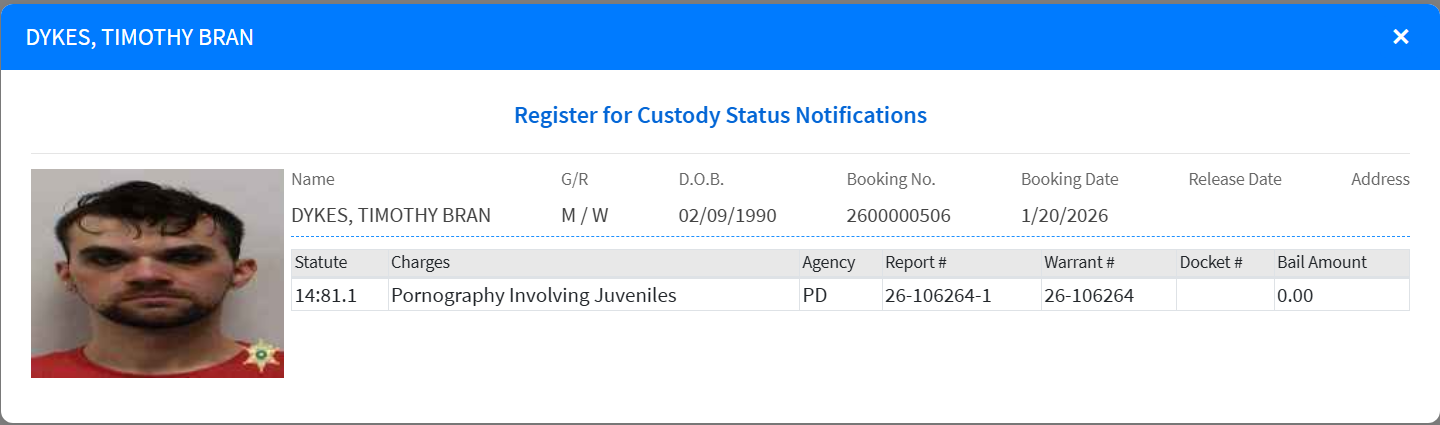Select the charge description cell
The height and width of the screenshot is (425, 1440).
pyautogui.click(x=534, y=296)
